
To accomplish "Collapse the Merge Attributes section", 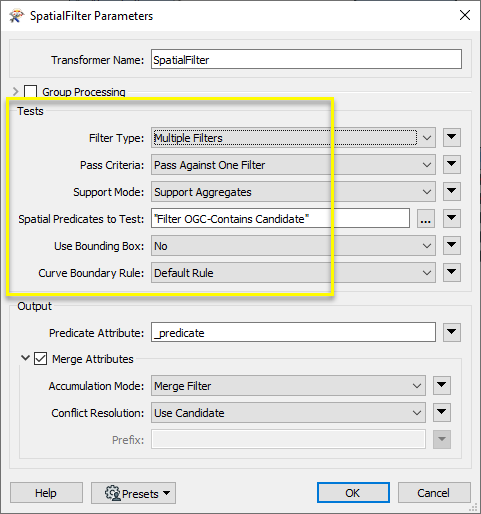I will pyautogui.click(x=25, y=358).
